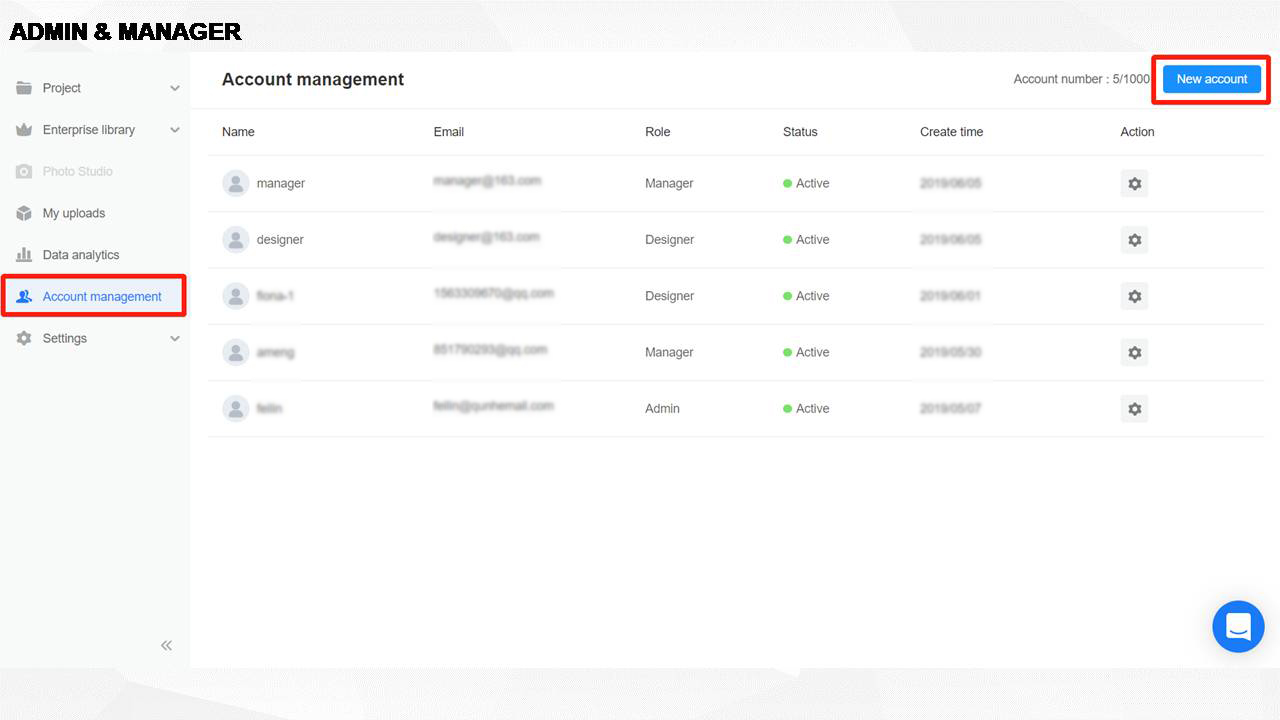Click the designer@163.com email cell

(486, 237)
